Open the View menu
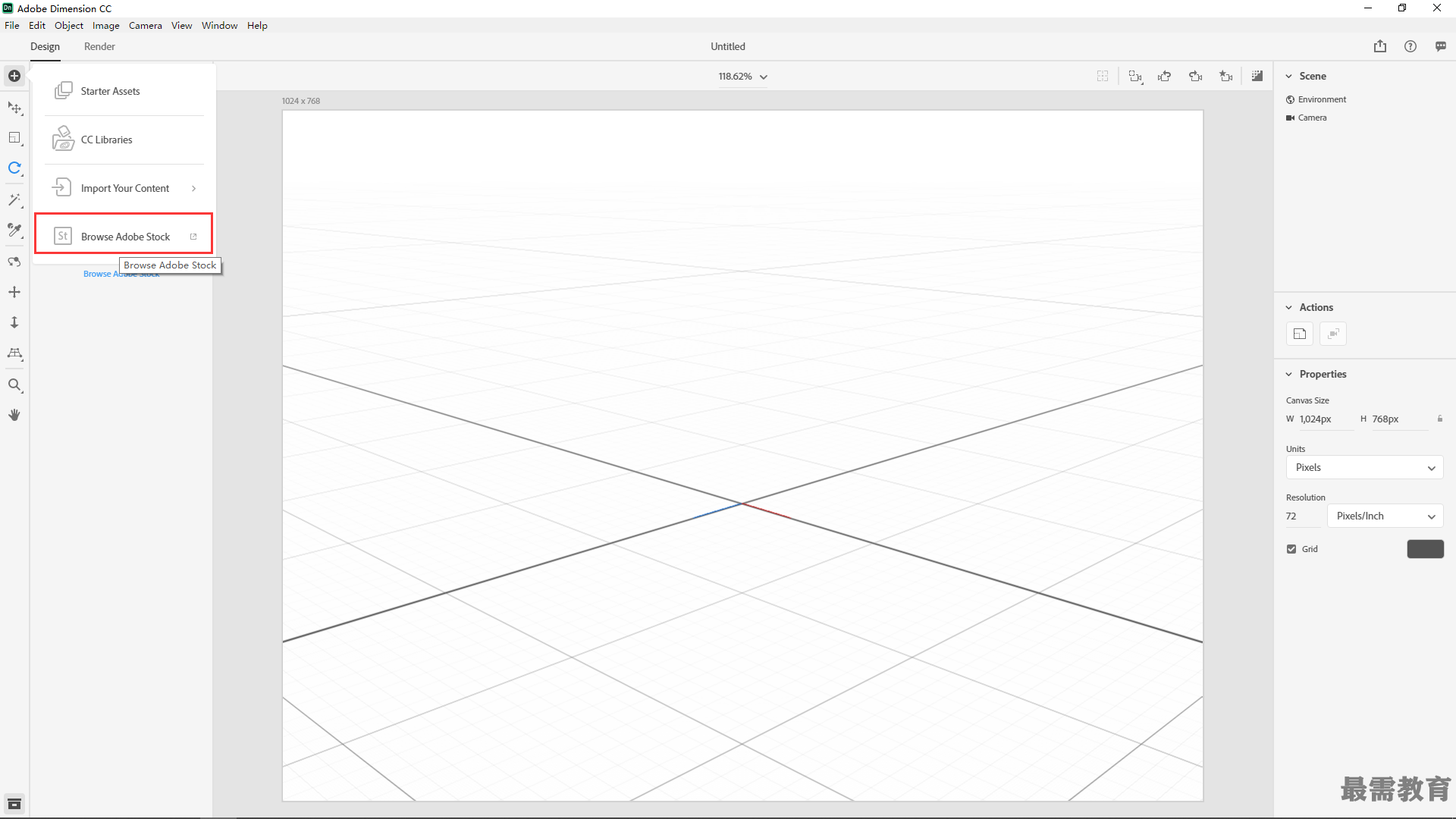Image resolution: width=1456 pixels, height=819 pixels. point(182,25)
